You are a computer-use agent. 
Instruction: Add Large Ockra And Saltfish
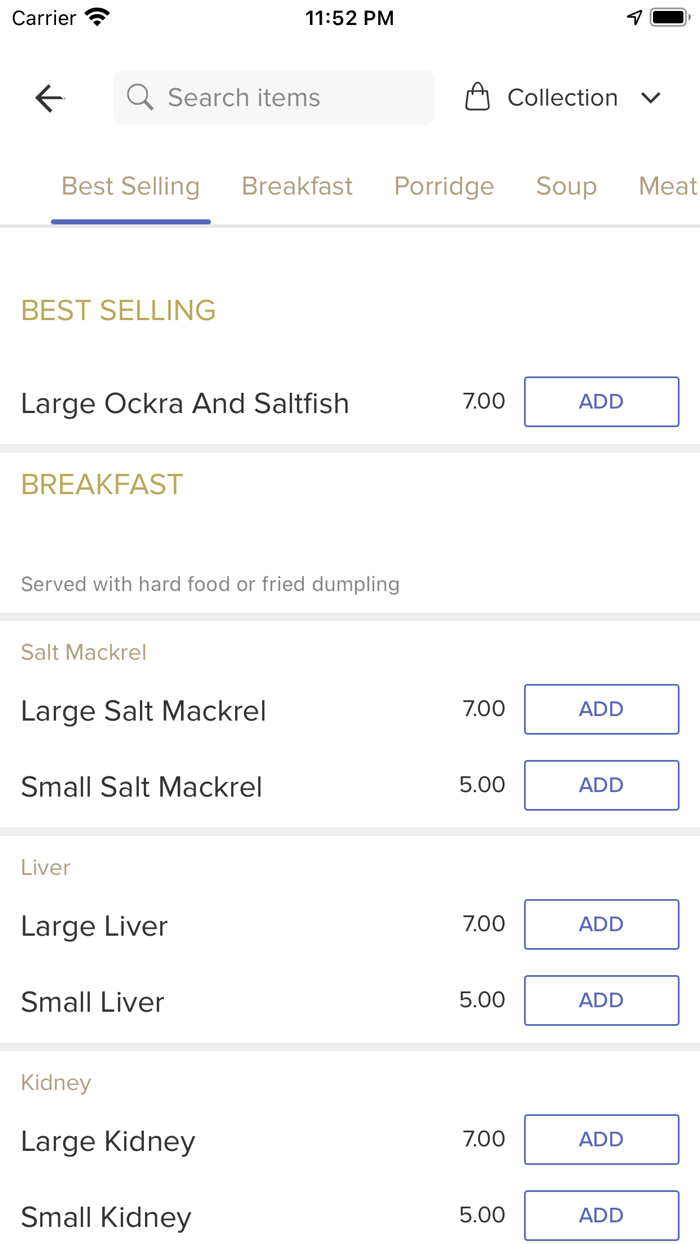pos(601,402)
